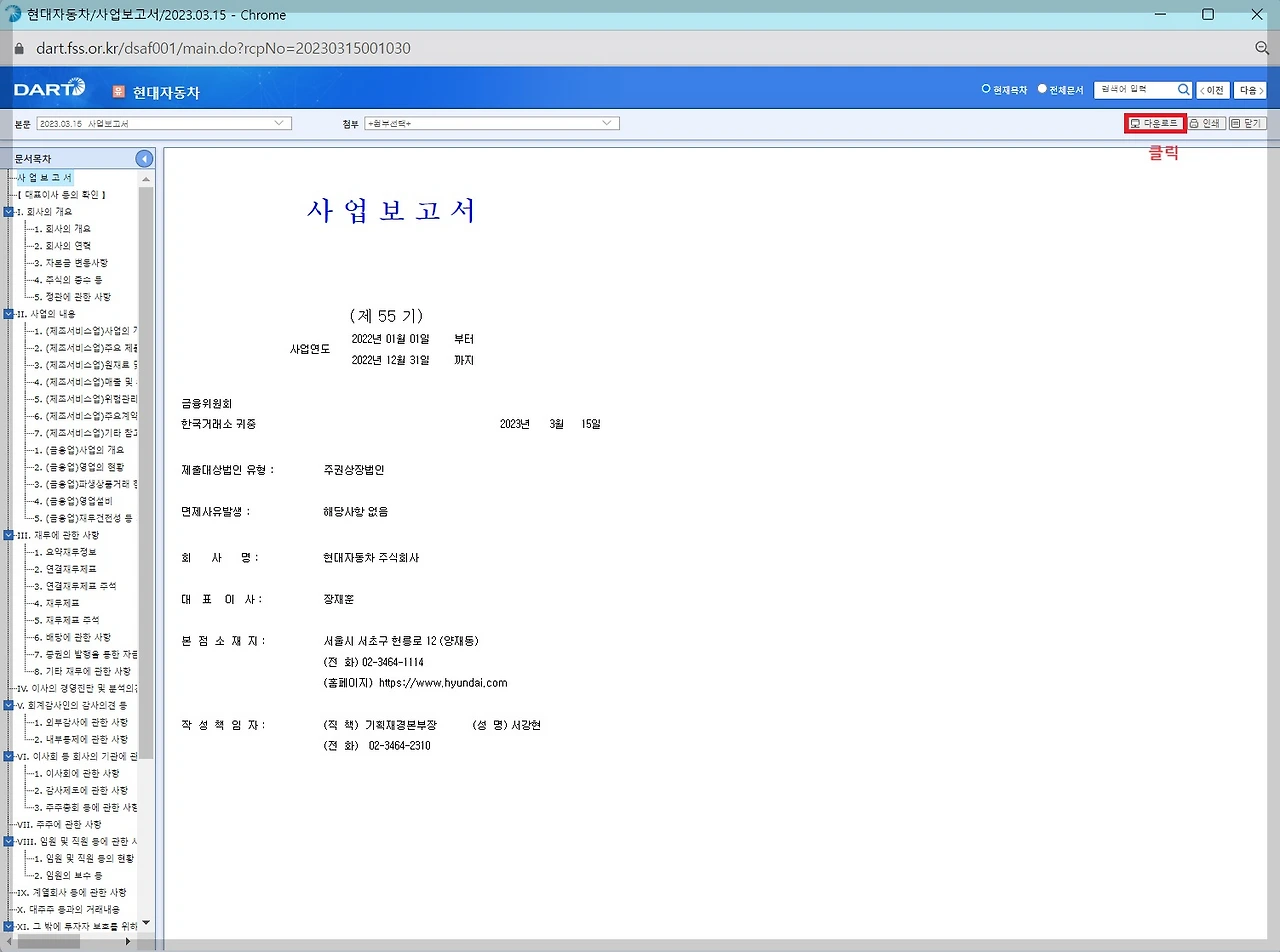The height and width of the screenshot is (952, 1280).
Task: Open the hyundai.com homepage link
Action: pos(443,683)
